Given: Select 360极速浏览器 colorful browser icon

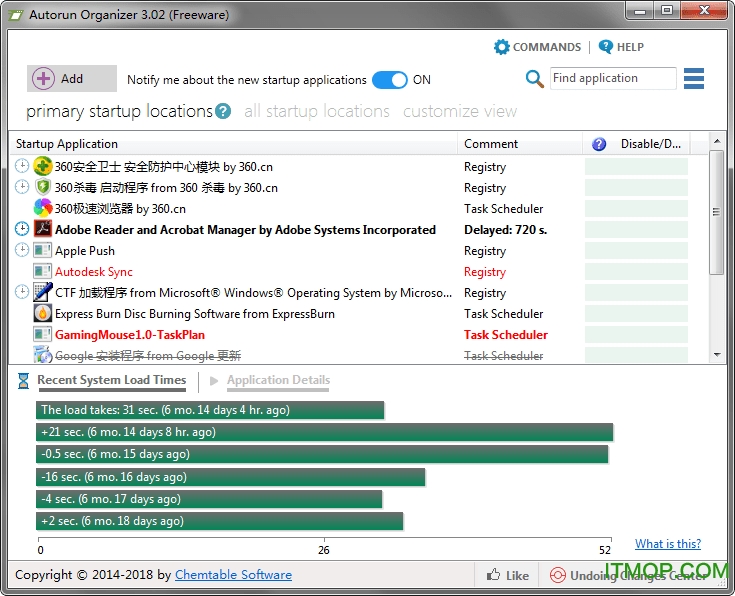Looking at the screenshot, I should (43, 208).
